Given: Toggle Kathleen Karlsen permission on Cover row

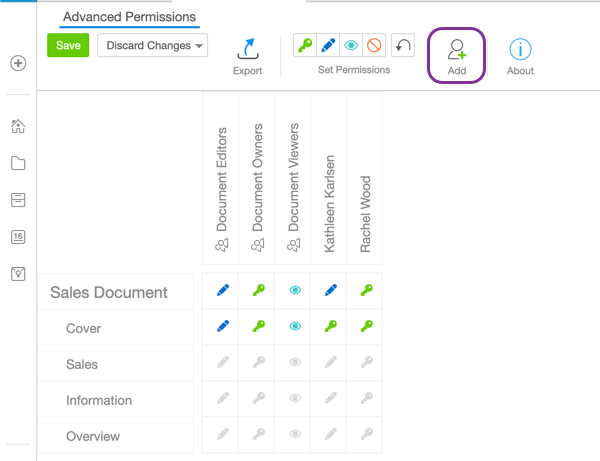Looking at the screenshot, I should [330, 327].
